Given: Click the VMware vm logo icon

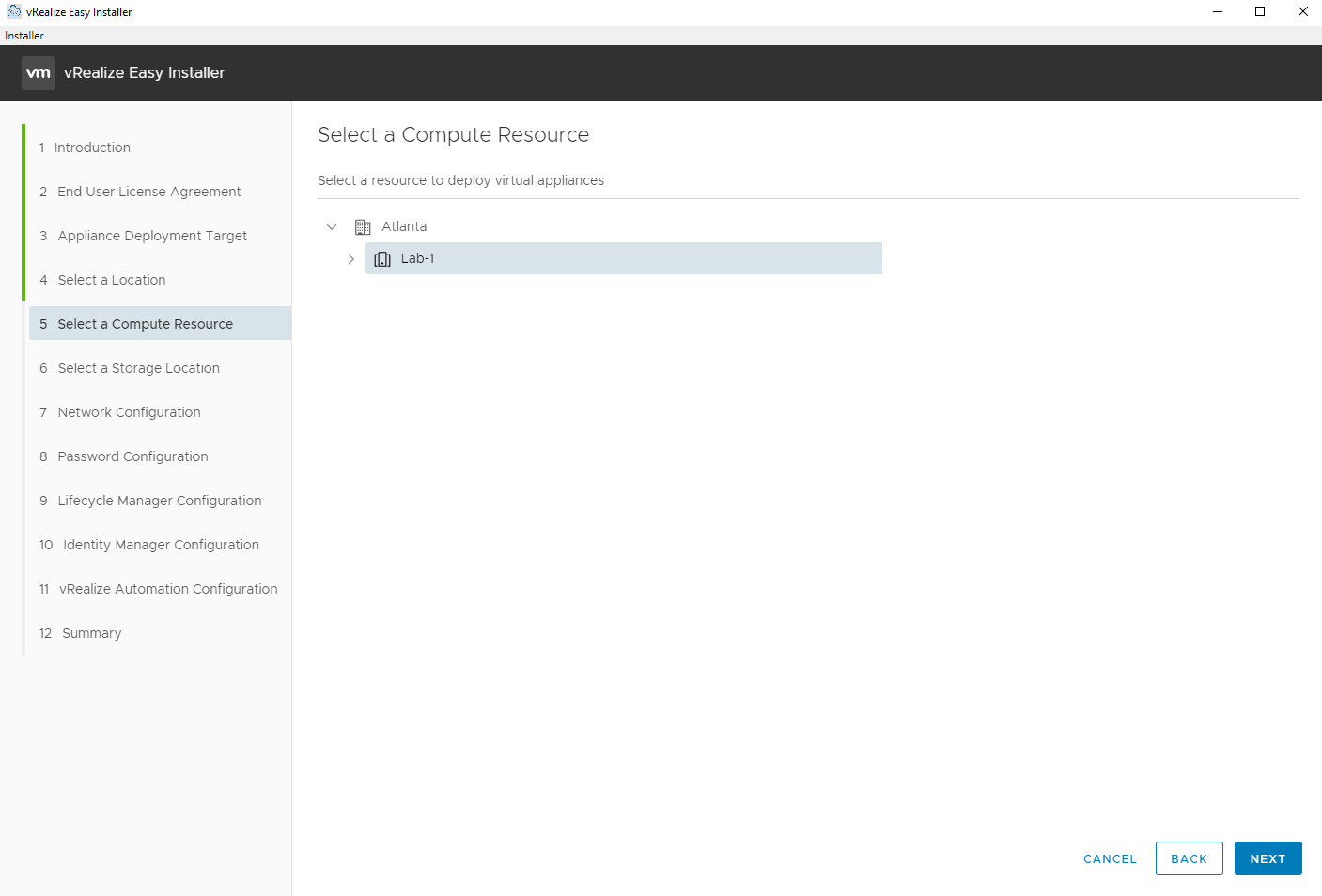Looking at the screenshot, I should (x=39, y=73).
